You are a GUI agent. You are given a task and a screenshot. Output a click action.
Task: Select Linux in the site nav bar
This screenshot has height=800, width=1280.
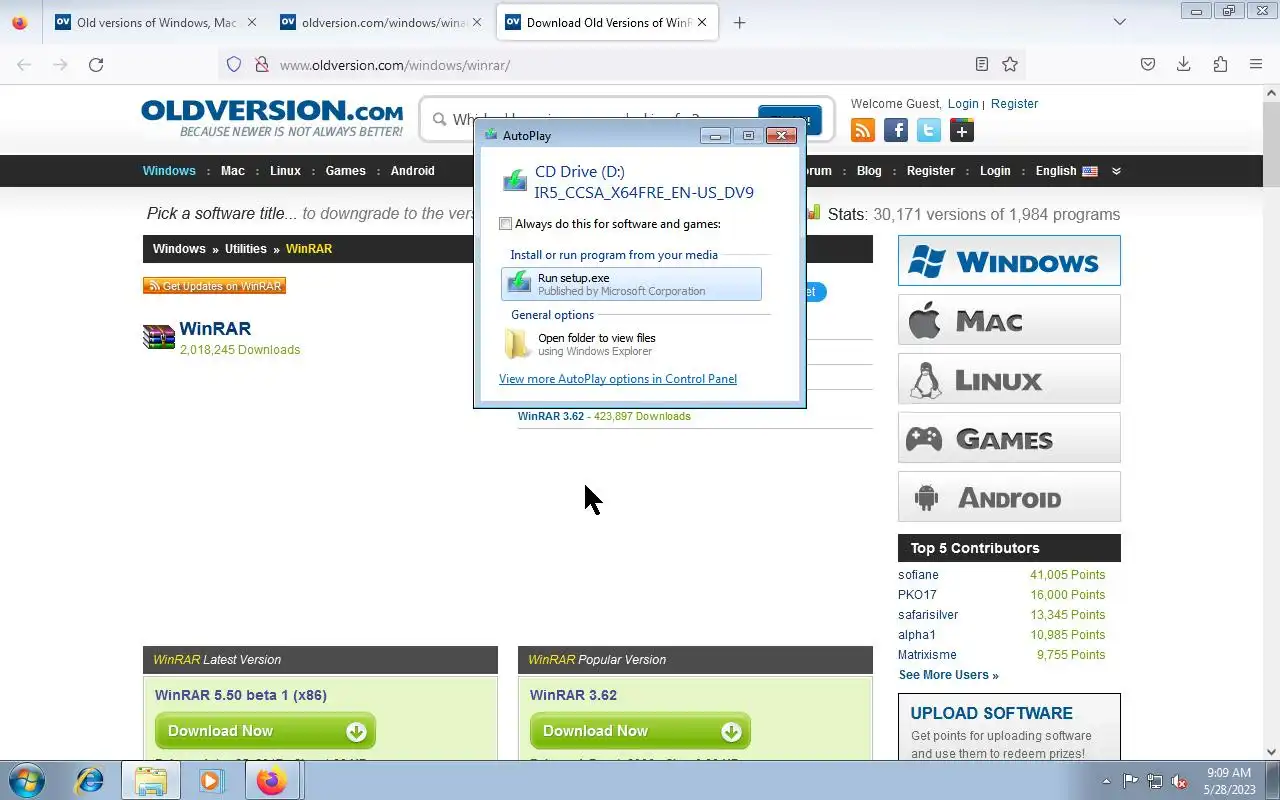[285, 171]
